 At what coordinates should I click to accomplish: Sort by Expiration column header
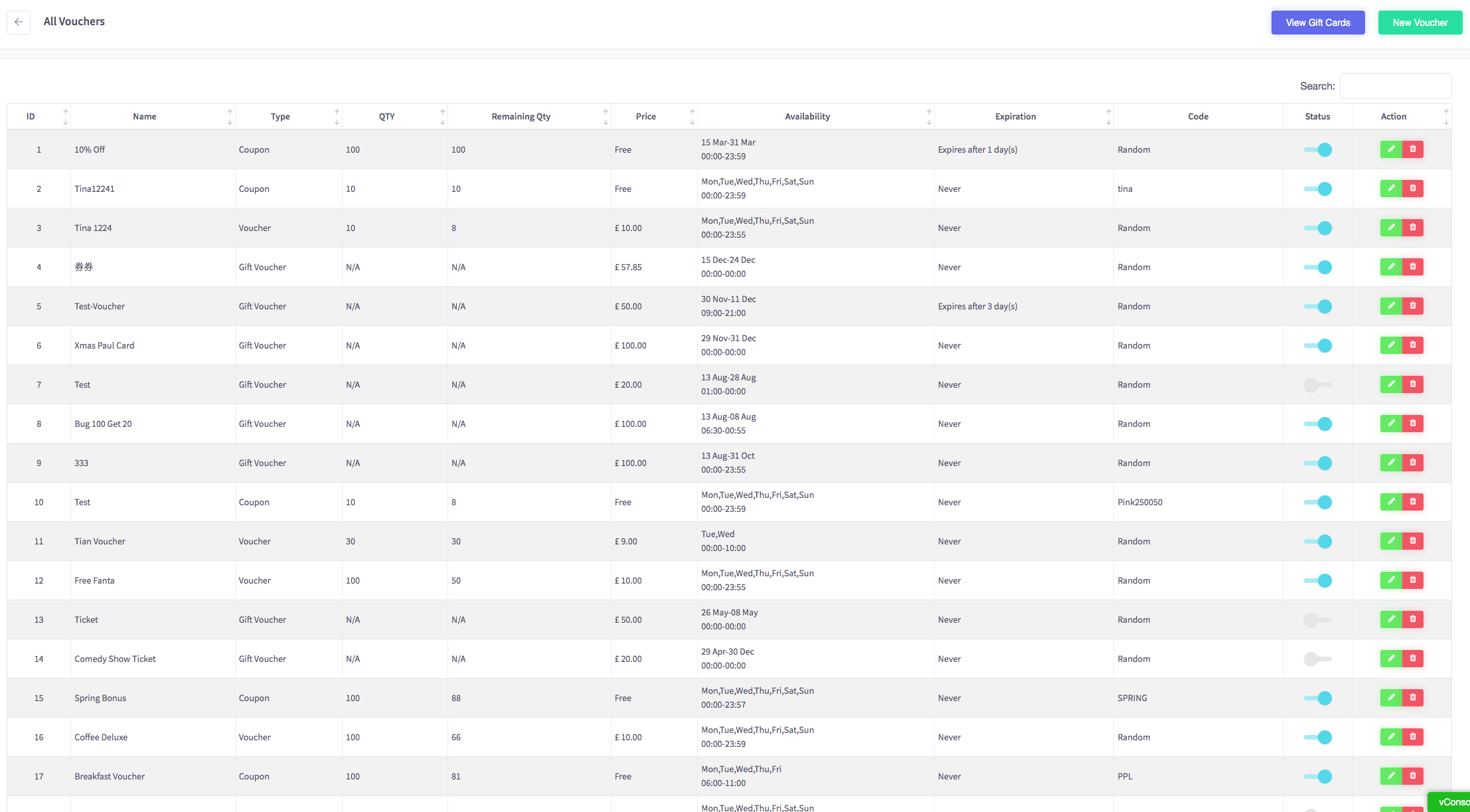[x=1024, y=116]
